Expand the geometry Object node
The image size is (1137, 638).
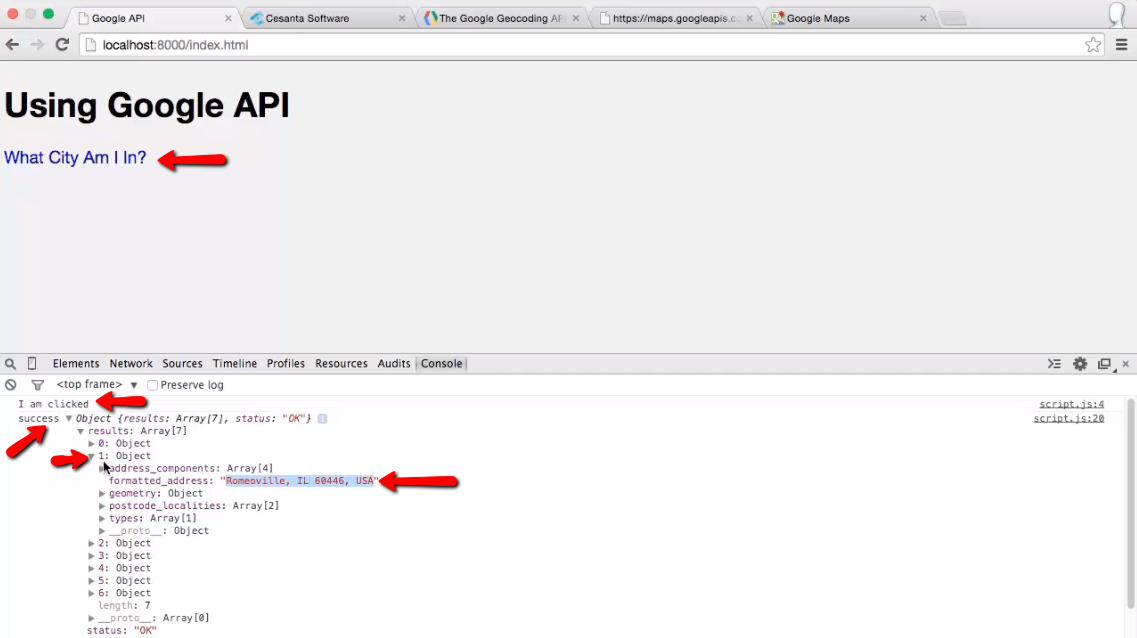(x=102, y=494)
